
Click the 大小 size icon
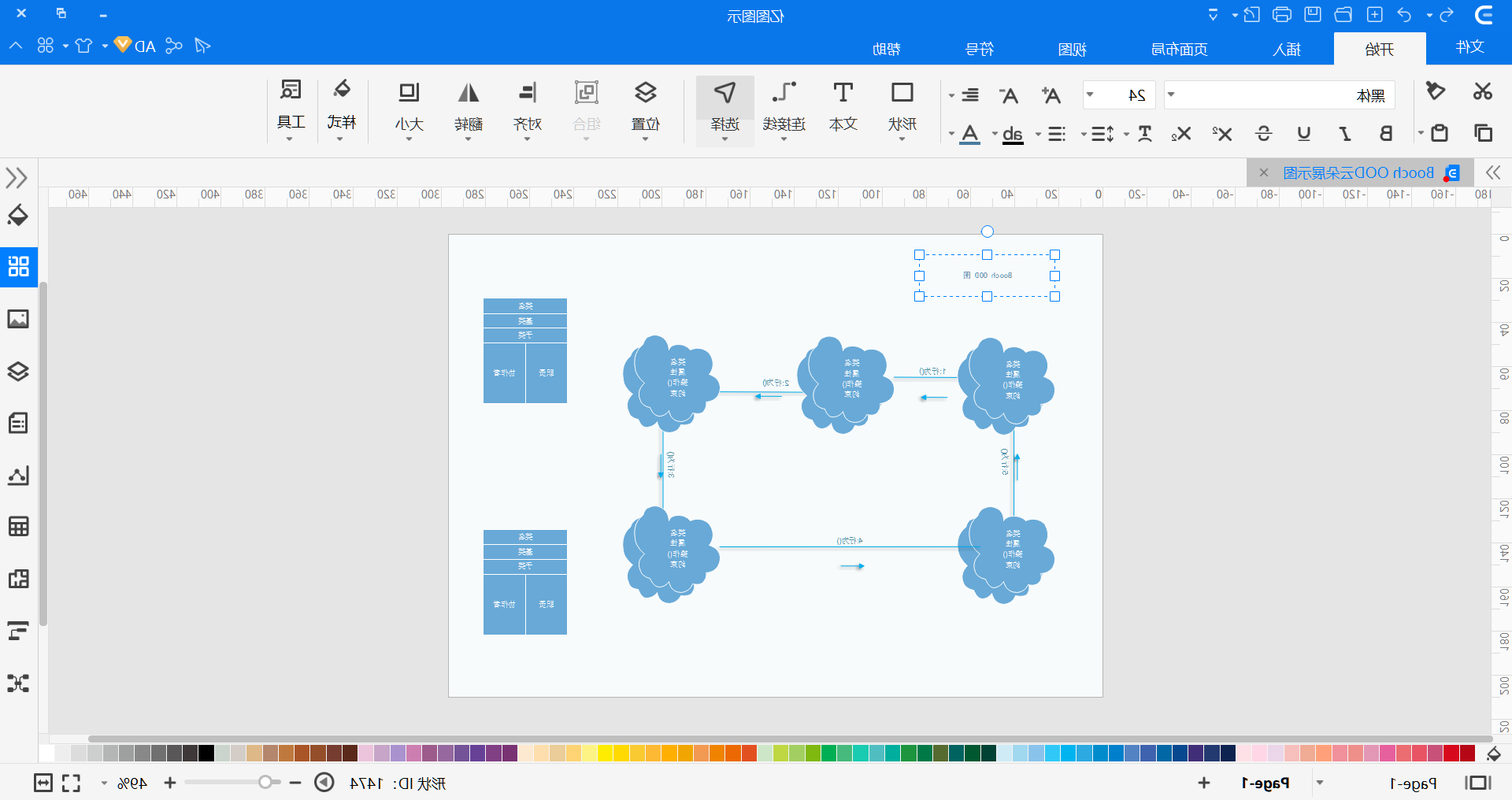(x=409, y=109)
